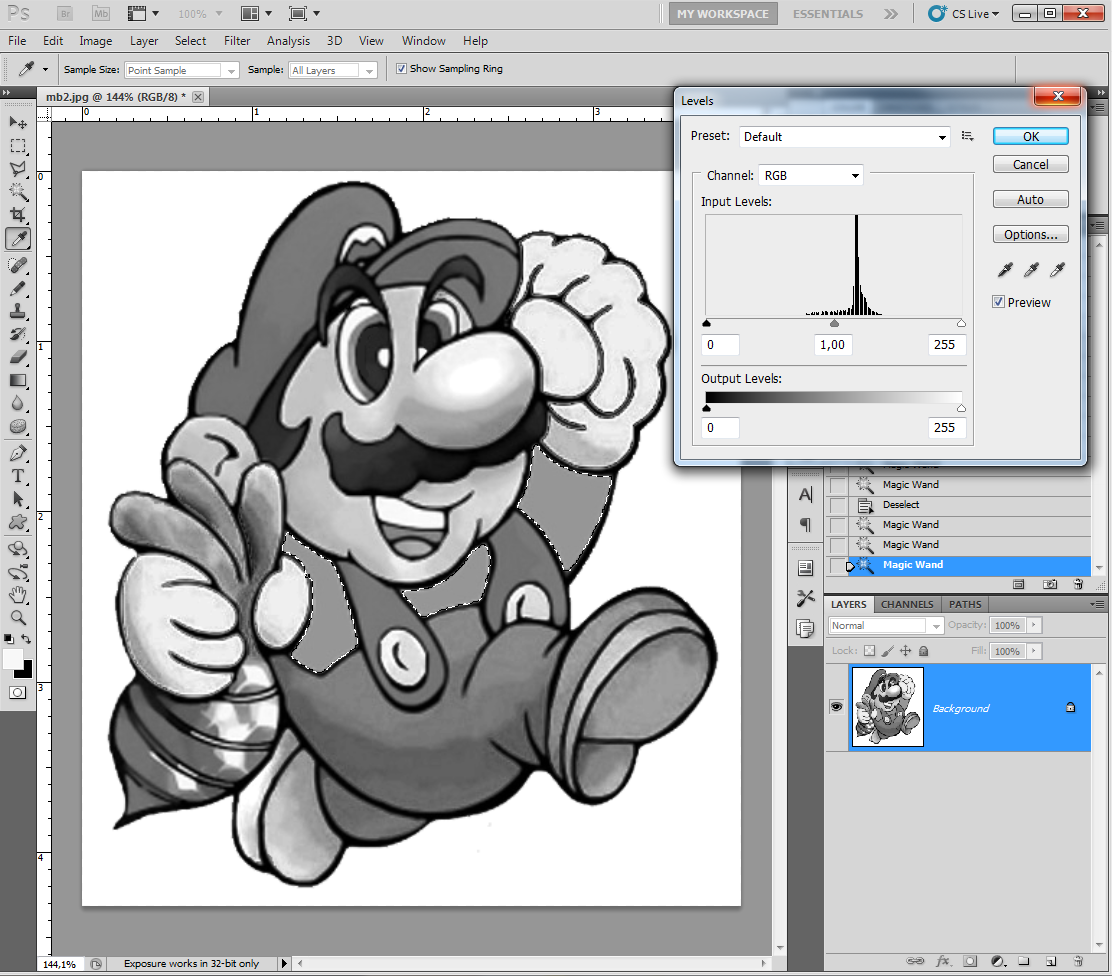Select the Zoom tool
The height and width of the screenshot is (976, 1112).
[x=18, y=618]
